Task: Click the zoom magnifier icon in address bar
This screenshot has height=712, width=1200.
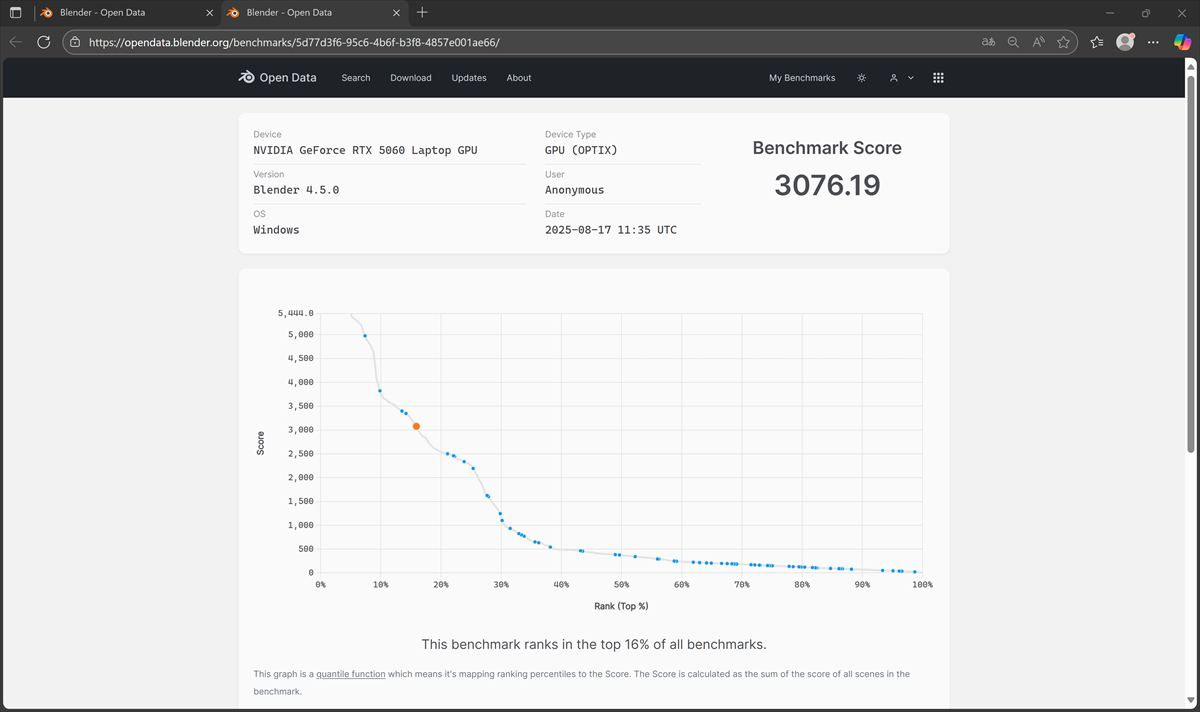Action: (x=1013, y=42)
